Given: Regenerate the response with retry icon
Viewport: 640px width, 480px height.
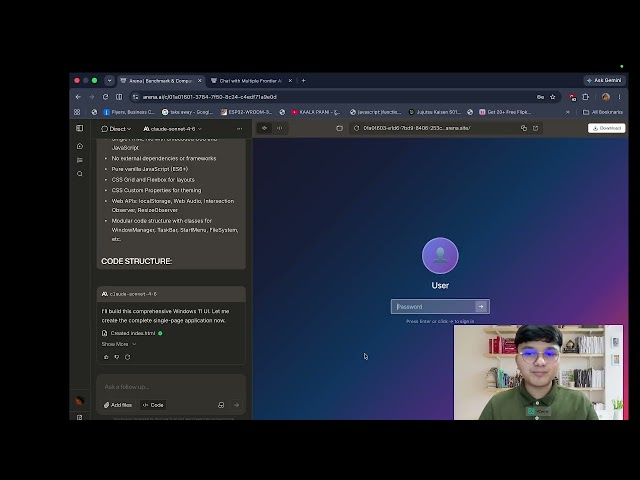Looking at the screenshot, I should tap(127, 357).
